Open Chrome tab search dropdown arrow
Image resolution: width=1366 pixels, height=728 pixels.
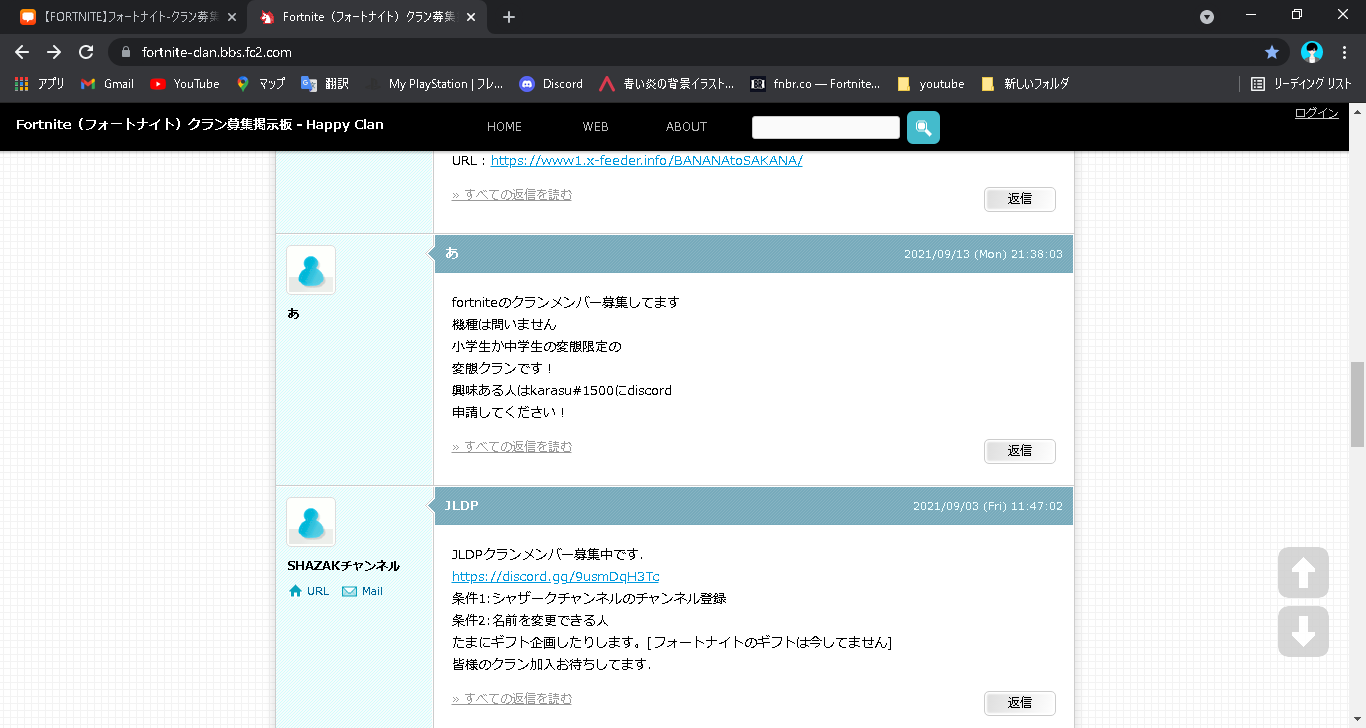(x=1207, y=17)
